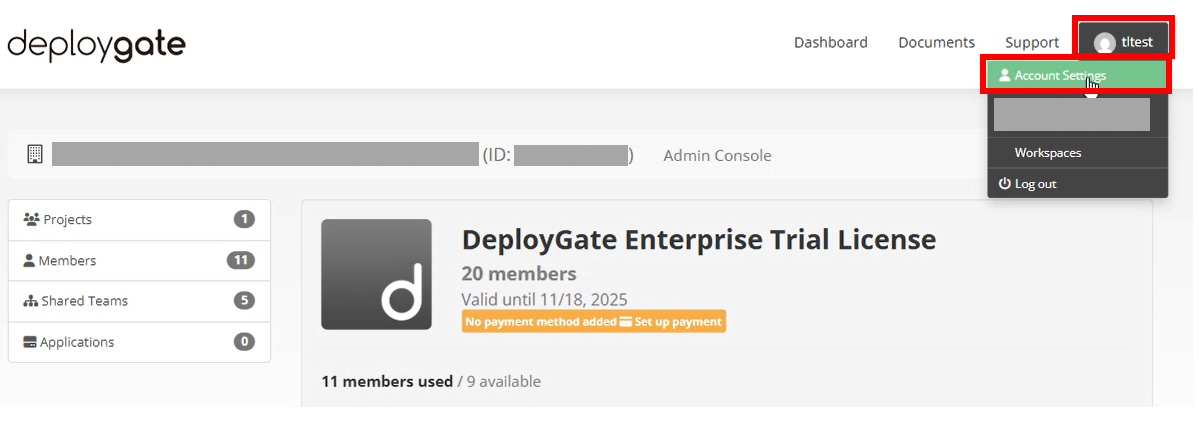Click the DeployGate Enterprise license thumbnail
The height and width of the screenshot is (428, 1199).
376,274
